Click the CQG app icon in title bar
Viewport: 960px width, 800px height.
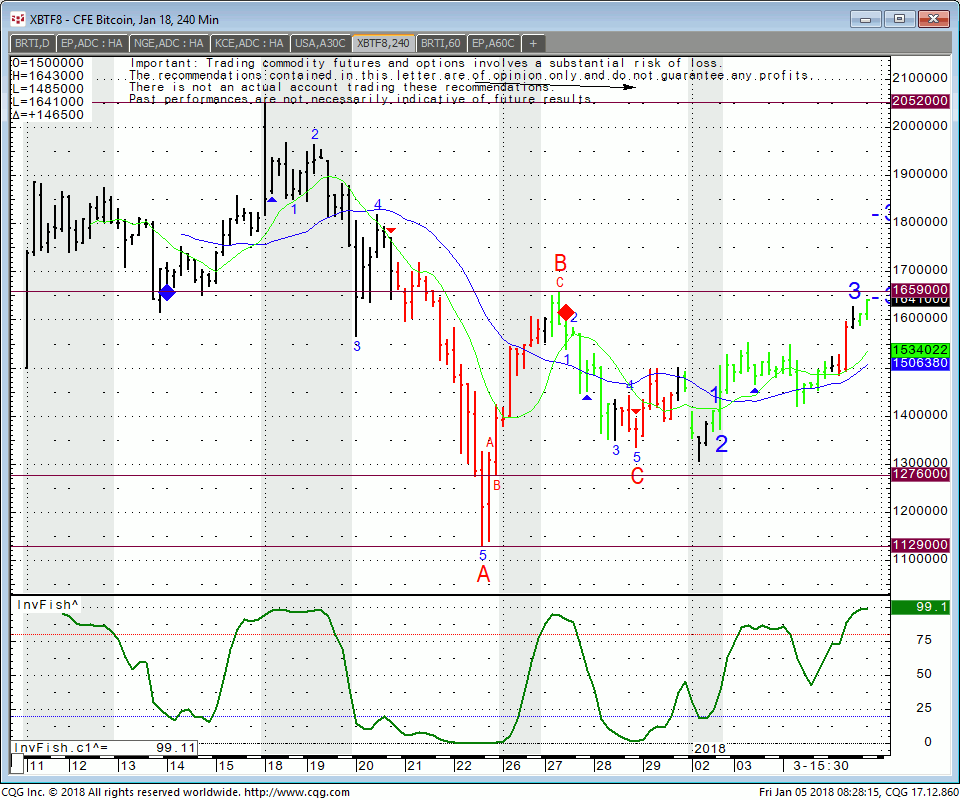(18, 20)
